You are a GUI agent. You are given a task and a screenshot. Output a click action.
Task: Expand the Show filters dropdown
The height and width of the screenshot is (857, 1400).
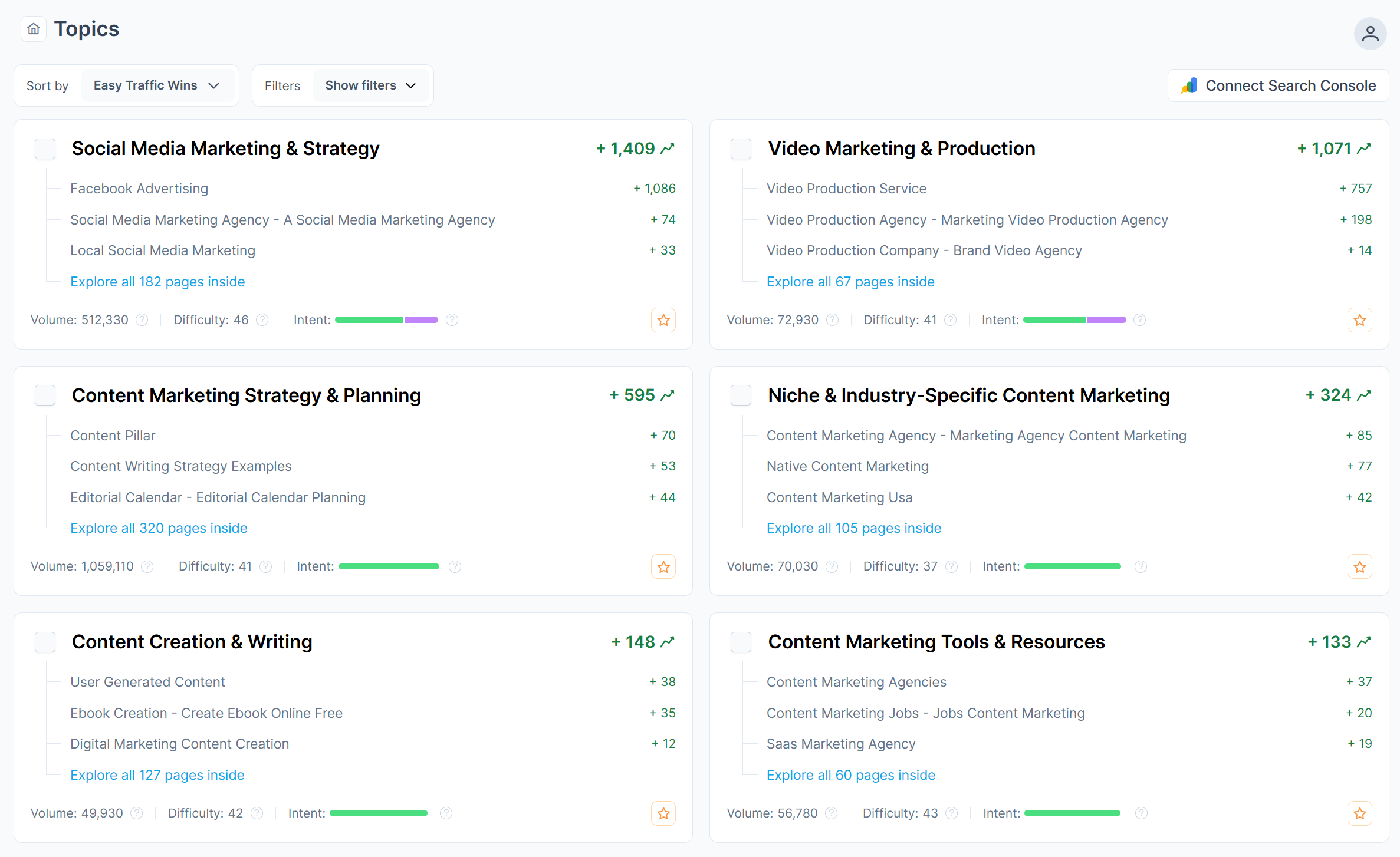pos(370,85)
